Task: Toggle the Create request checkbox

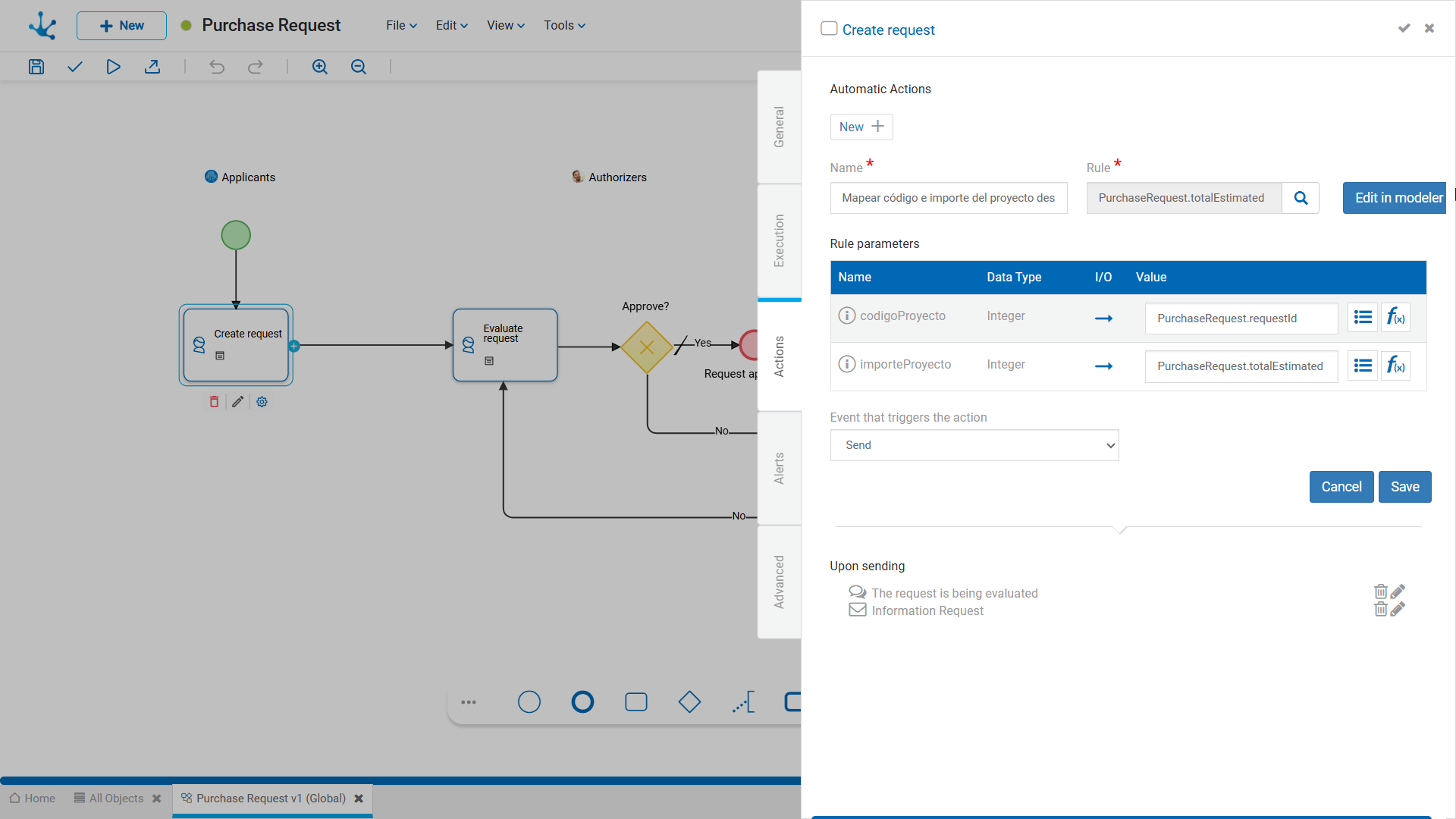Action: click(x=829, y=29)
